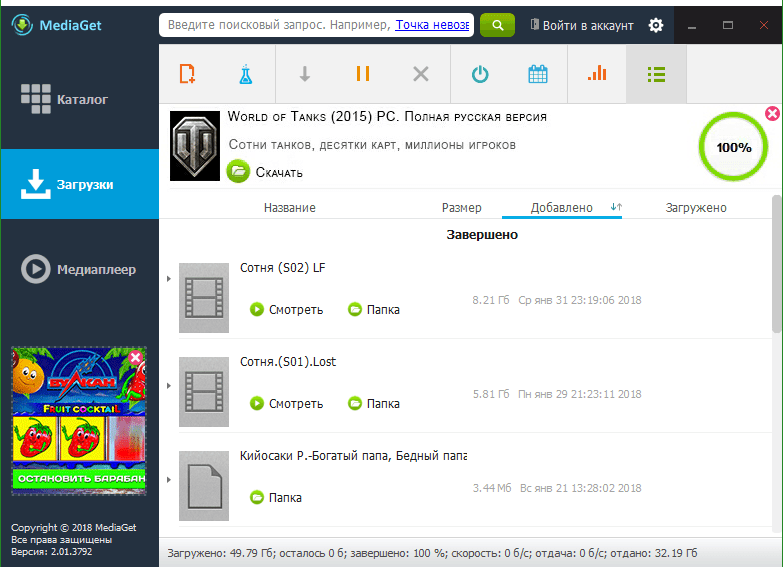Click the delete download X icon
The width and height of the screenshot is (783, 567).
[421, 74]
